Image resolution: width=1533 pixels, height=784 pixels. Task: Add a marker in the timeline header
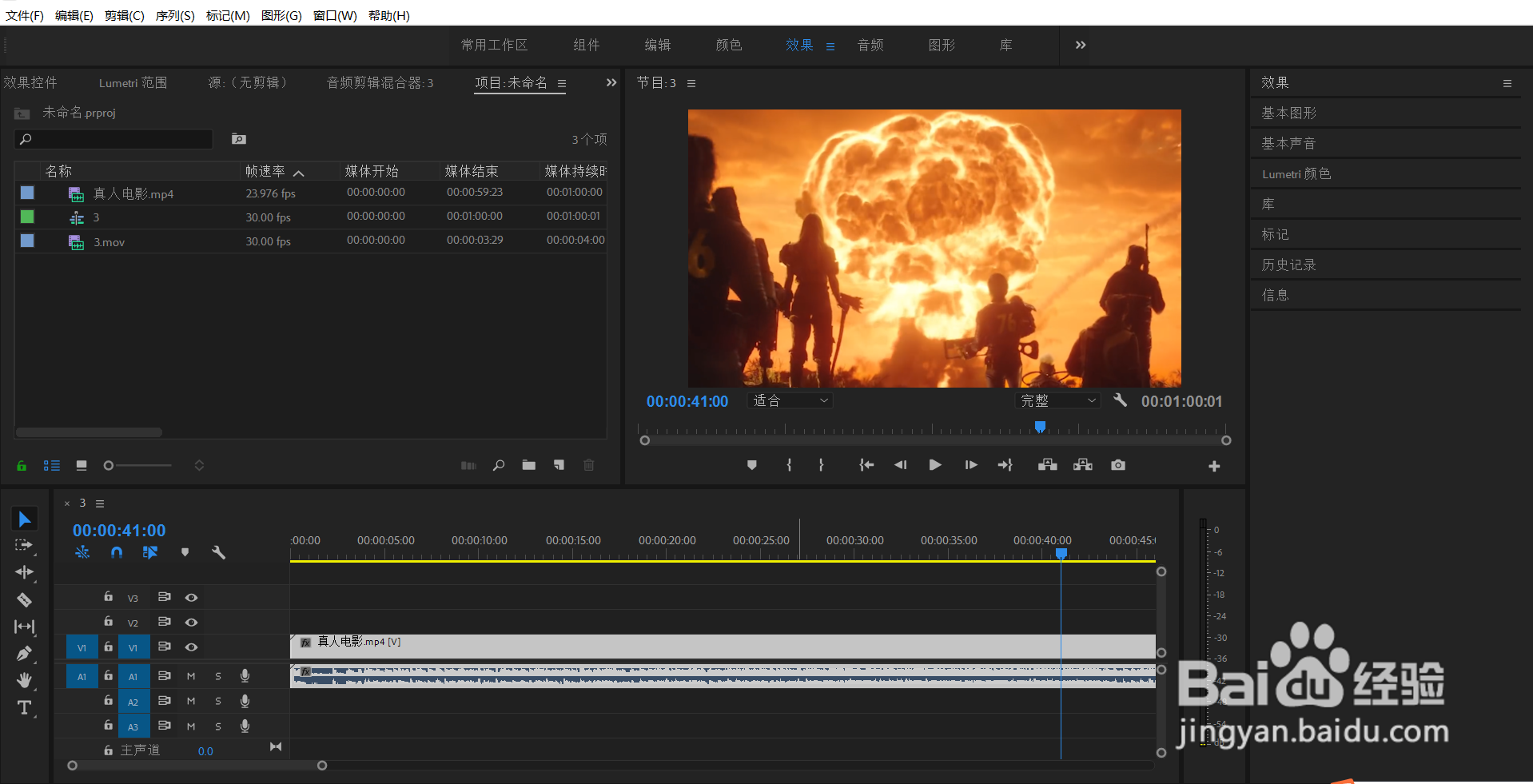point(185,552)
